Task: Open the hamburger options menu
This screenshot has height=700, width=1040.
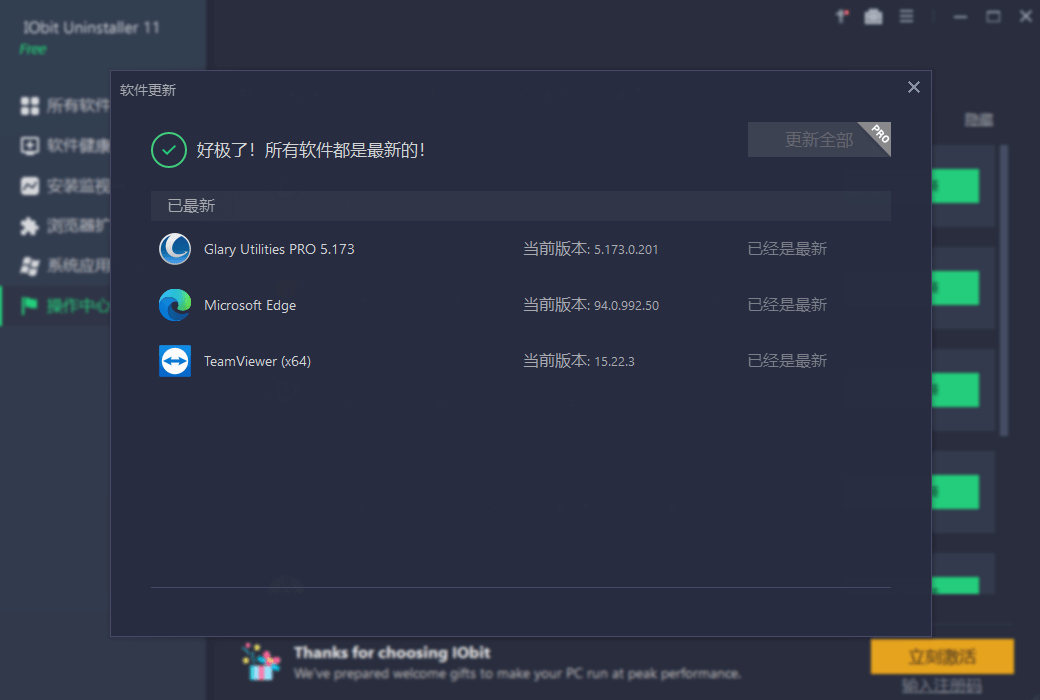Action: coord(906,17)
